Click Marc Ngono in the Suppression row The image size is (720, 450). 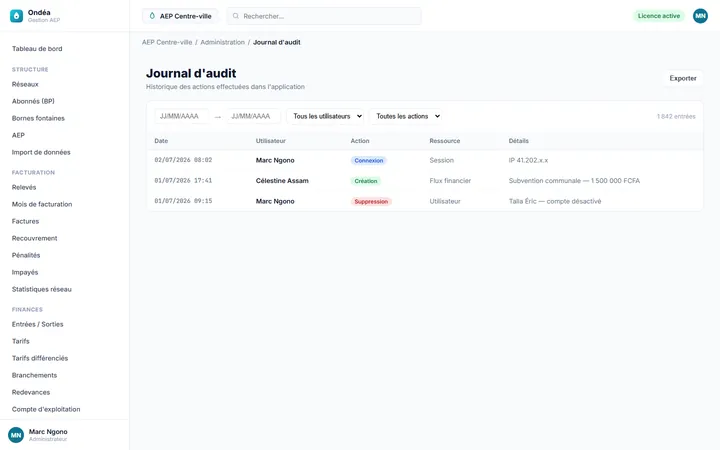click(275, 201)
